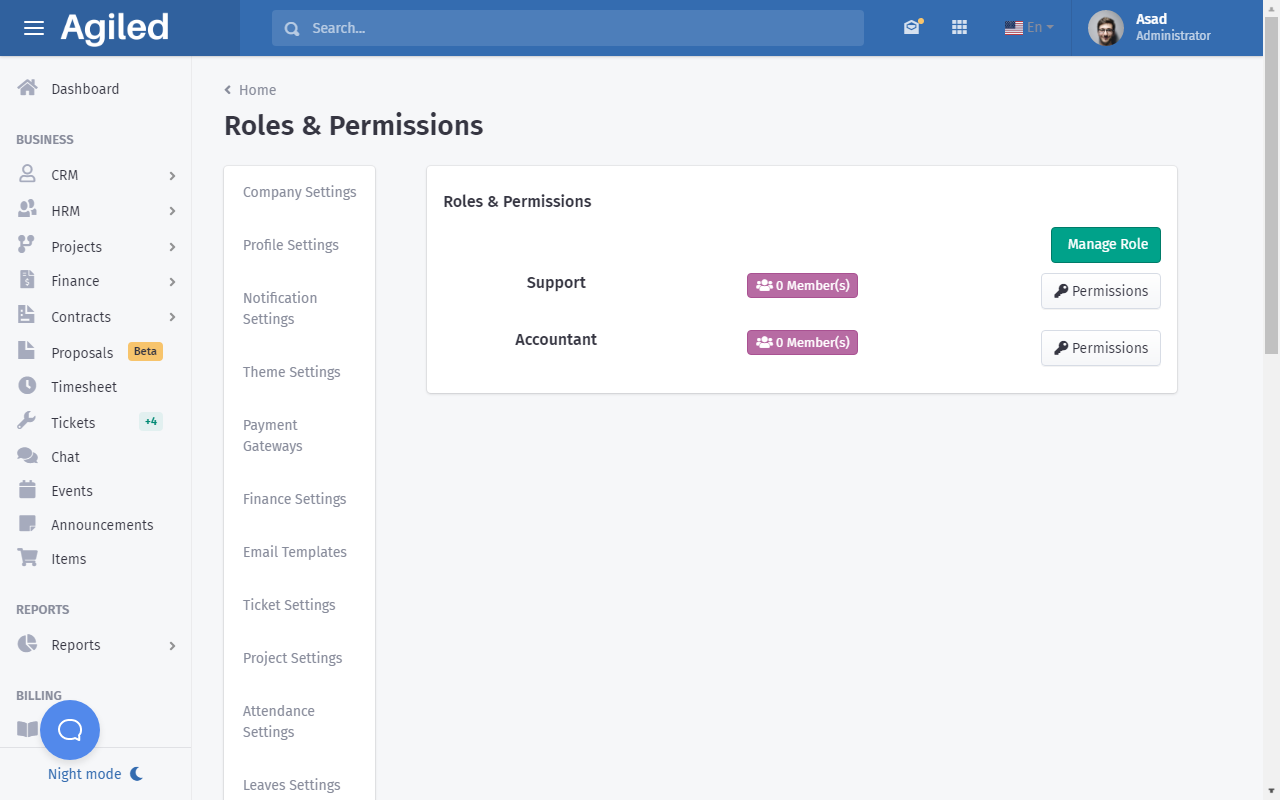Viewport: 1280px width, 800px height.
Task: Click the Events calendar icon
Action: [27, 490]
